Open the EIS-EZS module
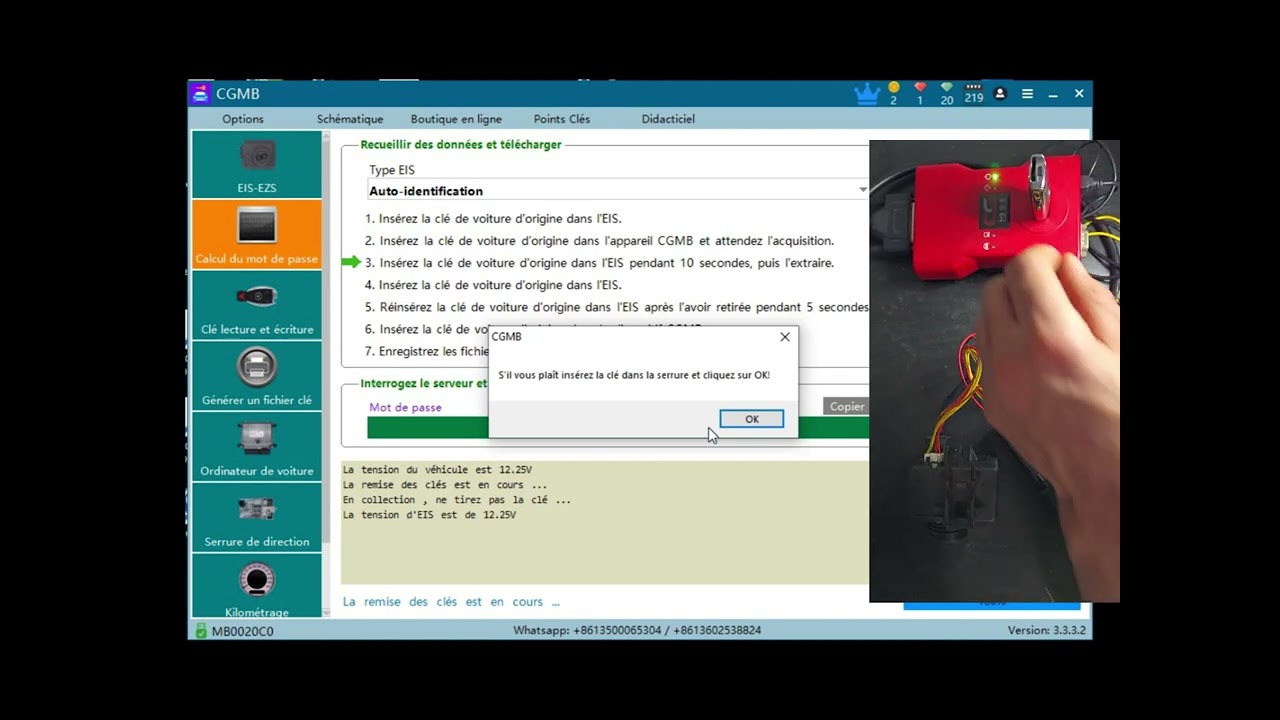This screenshot has height=720, width=1280. pyautogui.click(x=257, y=164)
